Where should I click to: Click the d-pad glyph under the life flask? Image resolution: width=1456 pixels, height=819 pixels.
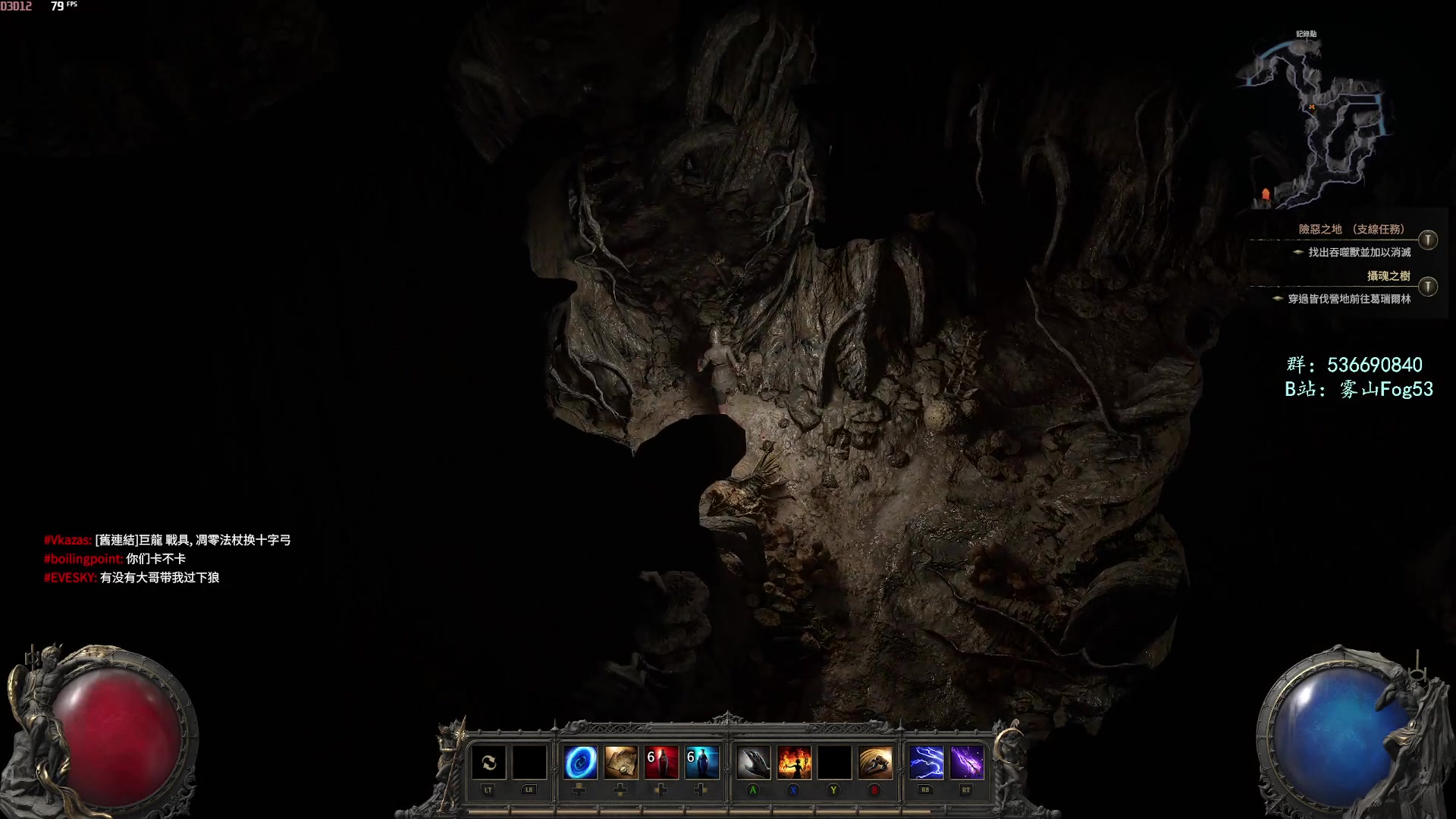tap(661, 790)
